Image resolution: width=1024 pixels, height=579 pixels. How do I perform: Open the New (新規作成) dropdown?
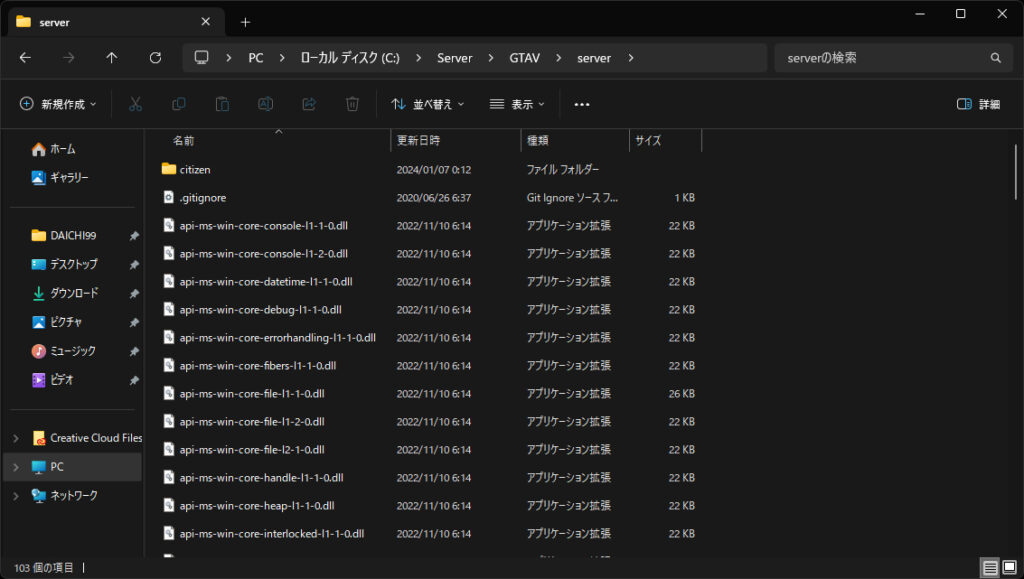click(x=58, y=104)
